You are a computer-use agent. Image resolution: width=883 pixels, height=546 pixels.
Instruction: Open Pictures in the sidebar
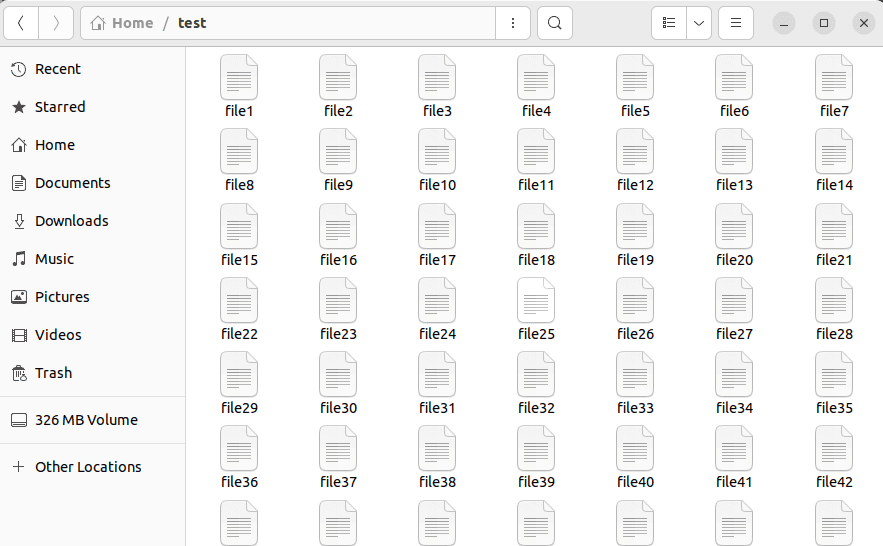92,297
